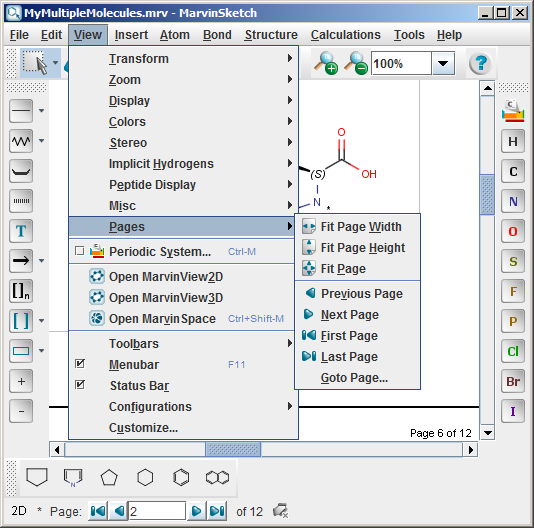Open periodic table icon in atom toolbar
Viewport: 534px width, 528px height.
click(513, 111)
